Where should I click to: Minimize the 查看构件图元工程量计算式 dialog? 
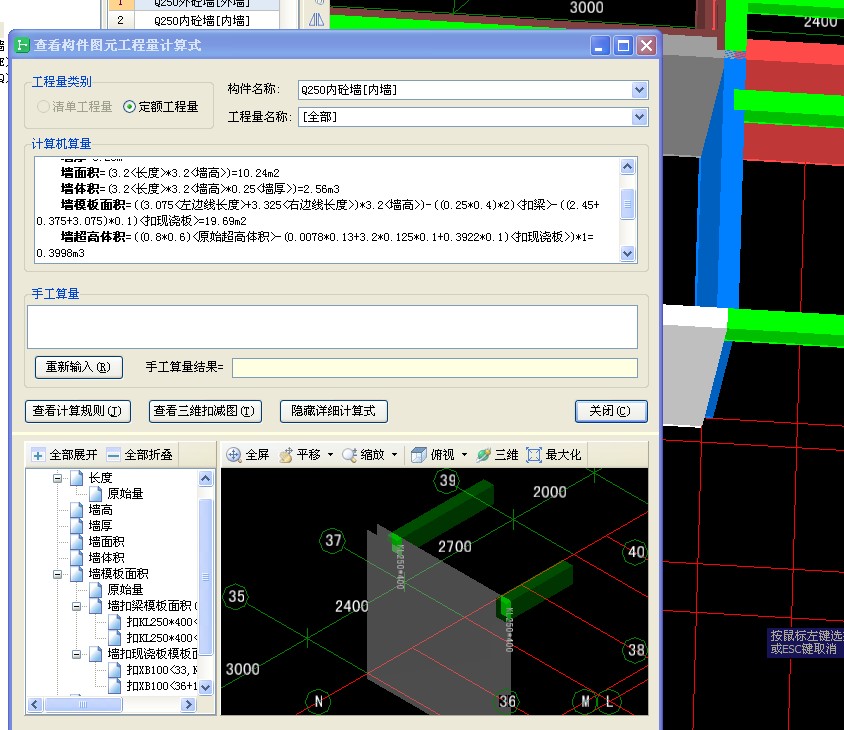[x=600, y=46]
